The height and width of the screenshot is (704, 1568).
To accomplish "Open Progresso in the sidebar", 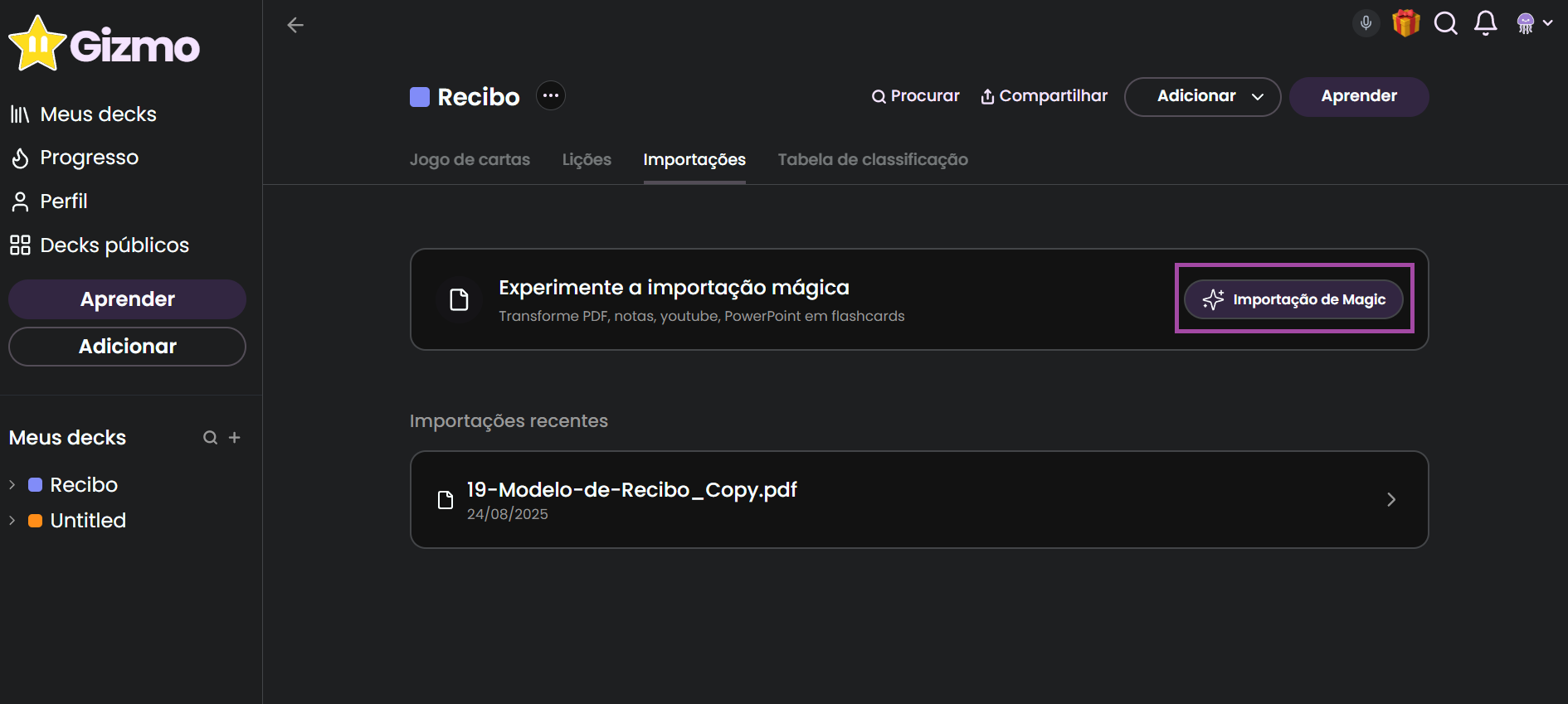I will (x=74, y=158).
